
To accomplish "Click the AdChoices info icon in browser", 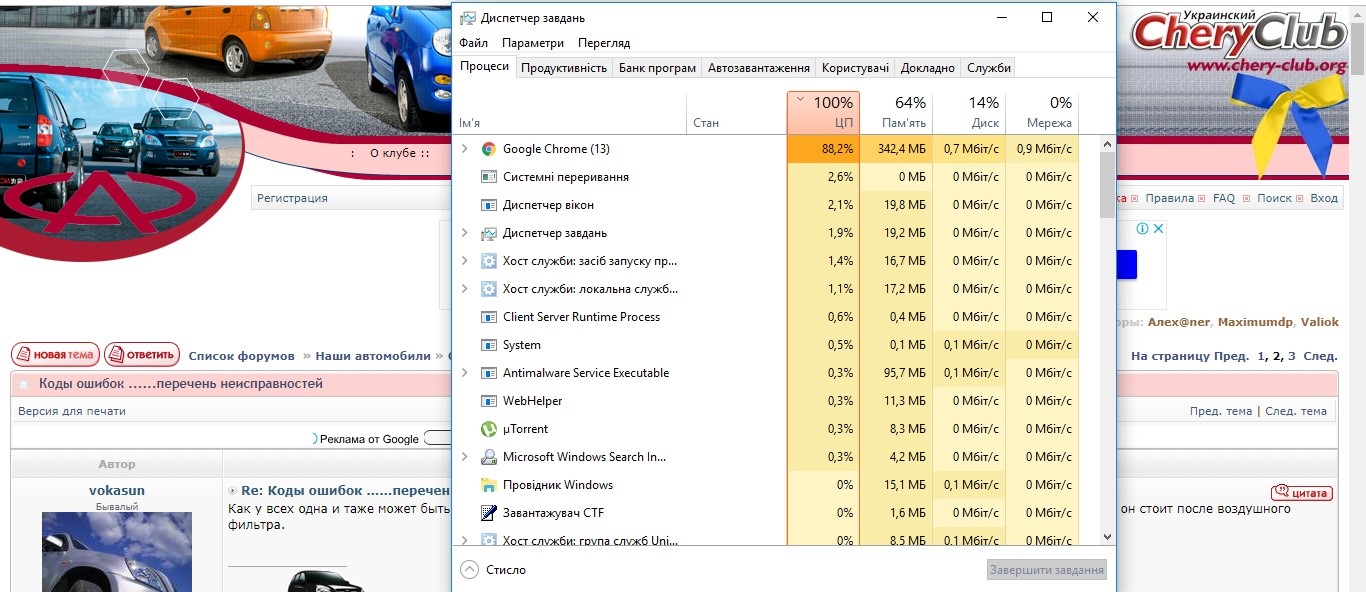I will 1142,229.
